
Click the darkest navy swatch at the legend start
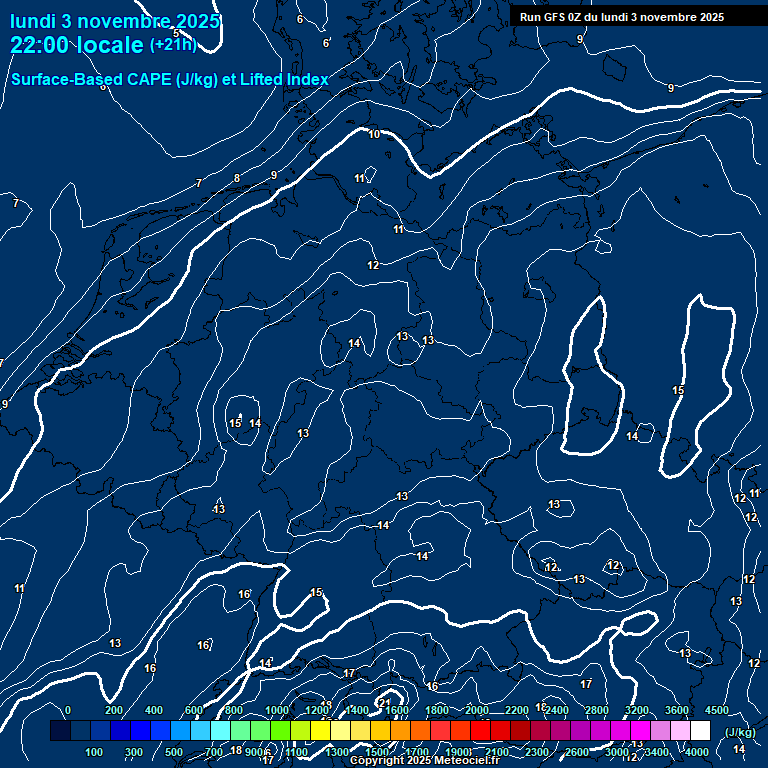click(60, 730)
